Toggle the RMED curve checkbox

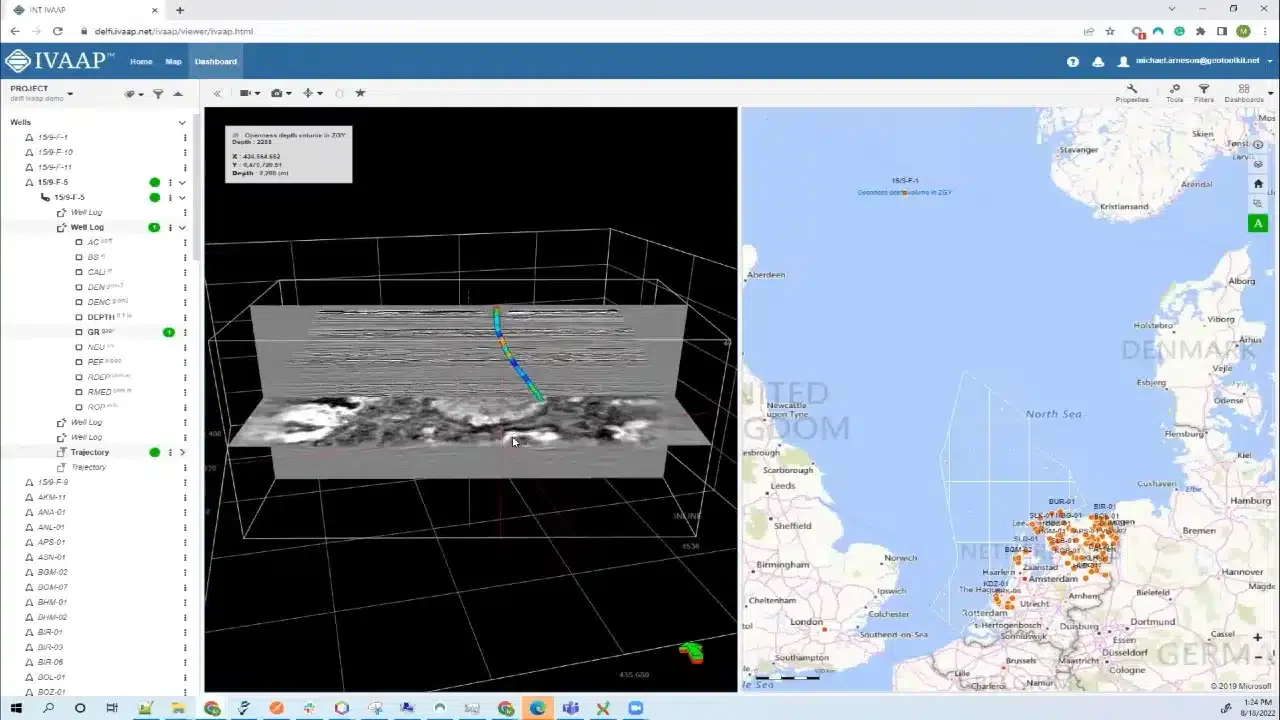pyautogui.click(x=80, y=392)
